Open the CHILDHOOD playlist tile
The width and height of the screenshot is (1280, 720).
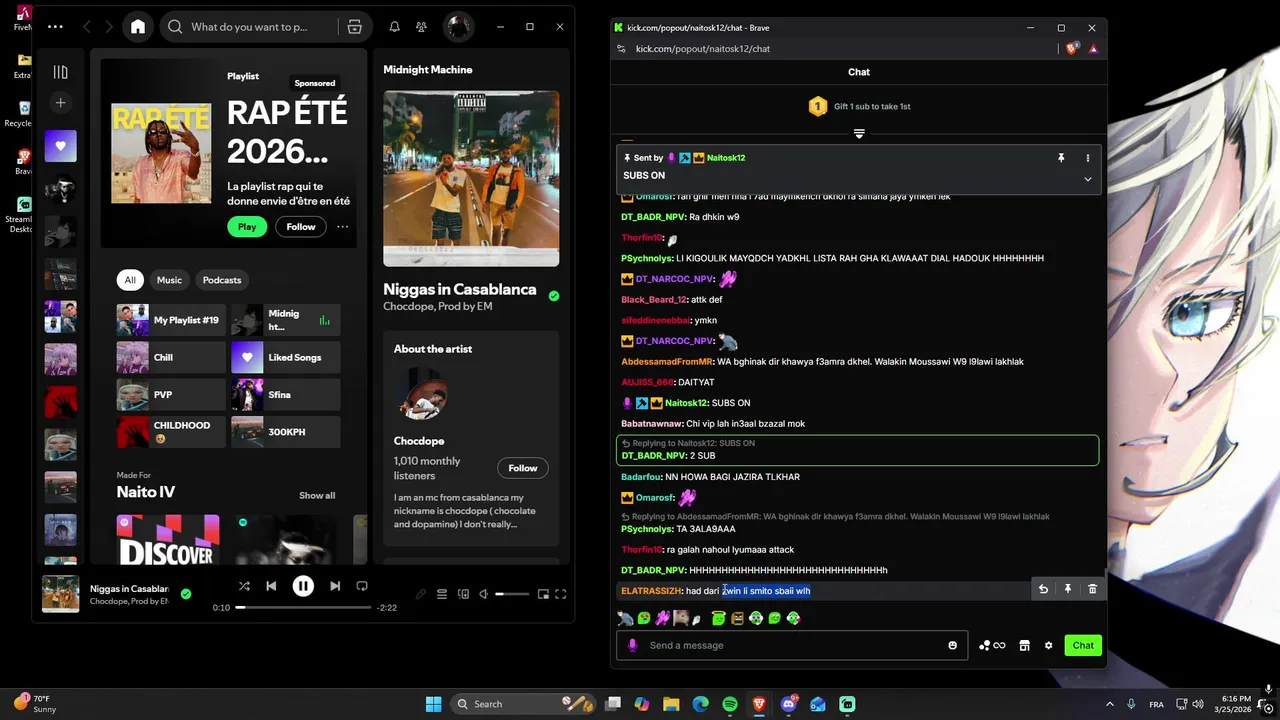pos(171,432)
